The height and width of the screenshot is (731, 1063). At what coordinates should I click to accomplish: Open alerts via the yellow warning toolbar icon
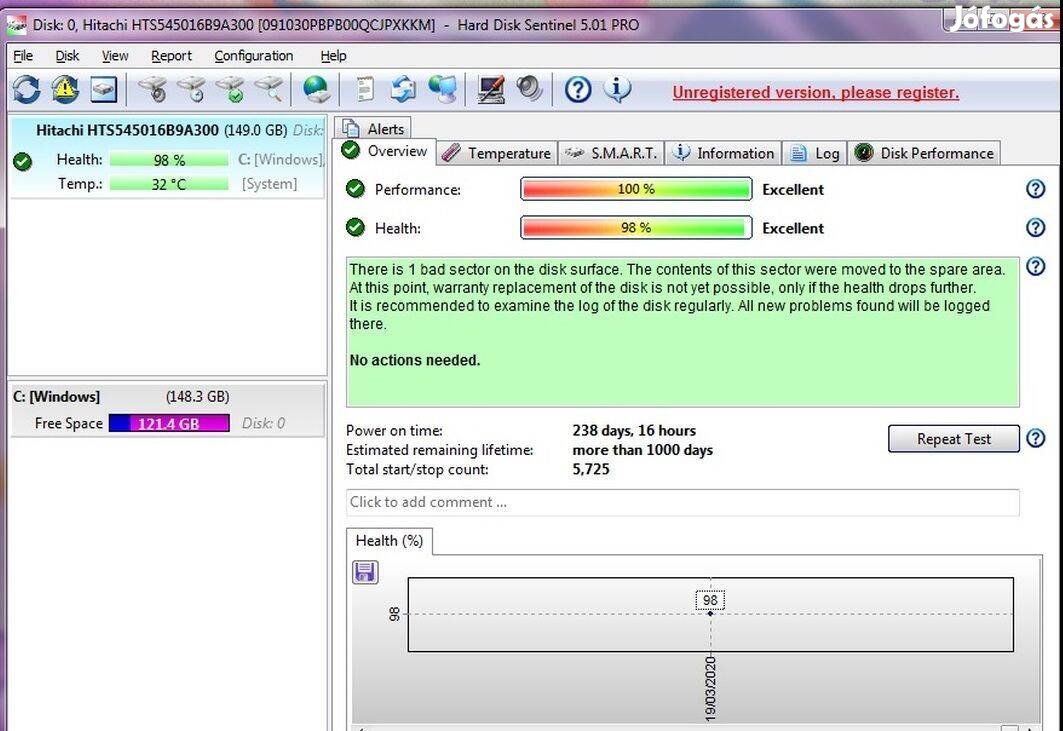point(66,90)
